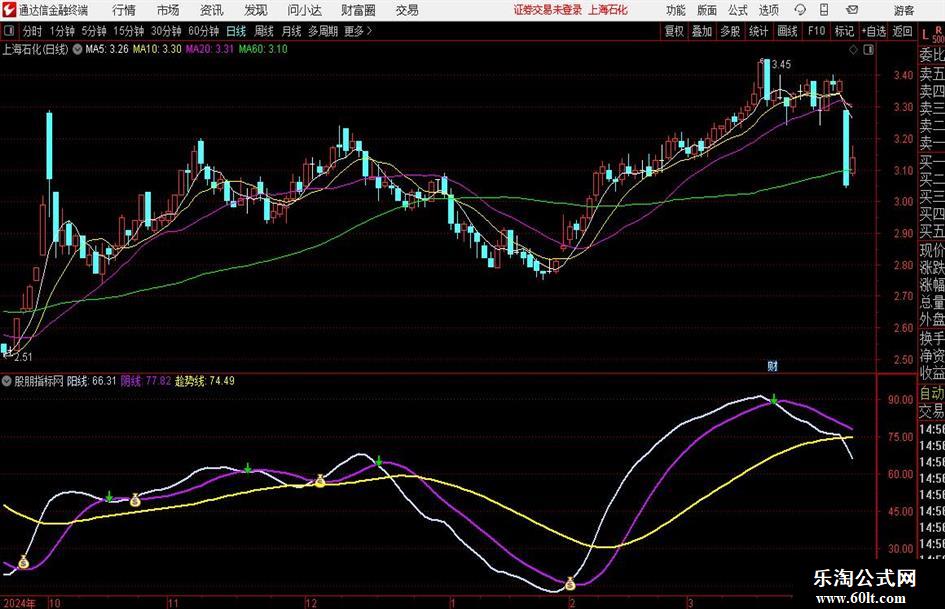Open the 功能 menu

coord(676,10)
